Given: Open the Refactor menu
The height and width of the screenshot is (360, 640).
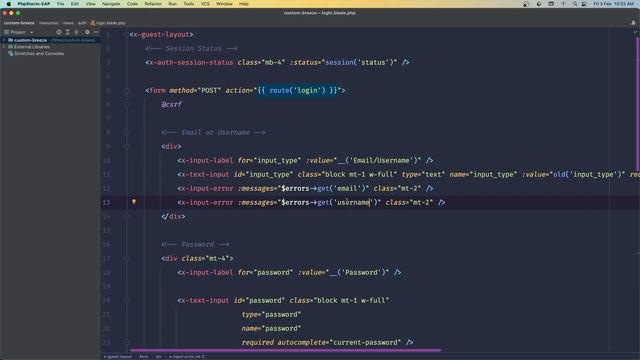Looking at the screenshot, I should 153,4.
